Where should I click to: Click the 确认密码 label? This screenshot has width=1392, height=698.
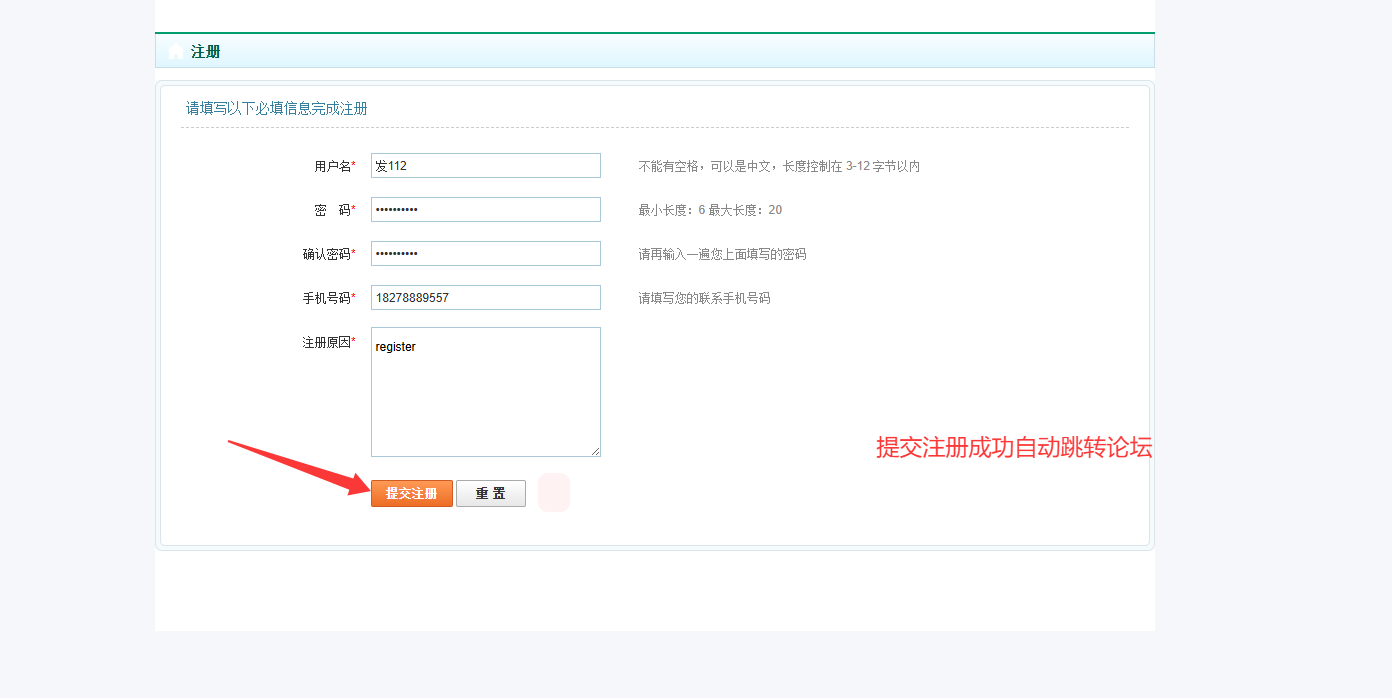point(329,254)
